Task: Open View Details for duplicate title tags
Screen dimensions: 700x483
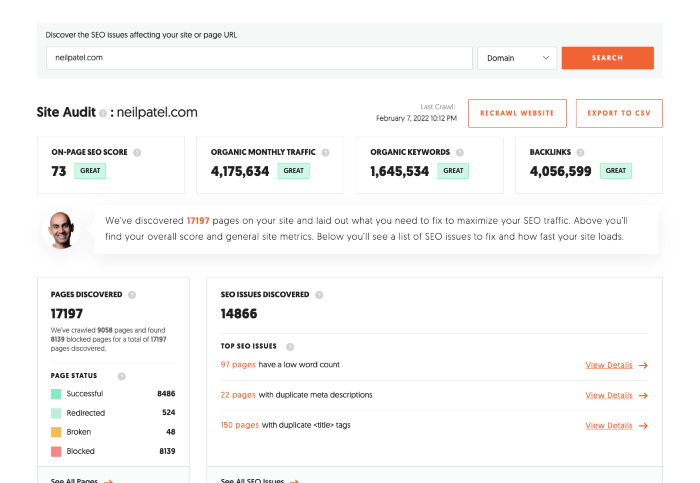Action: point(609,426)
